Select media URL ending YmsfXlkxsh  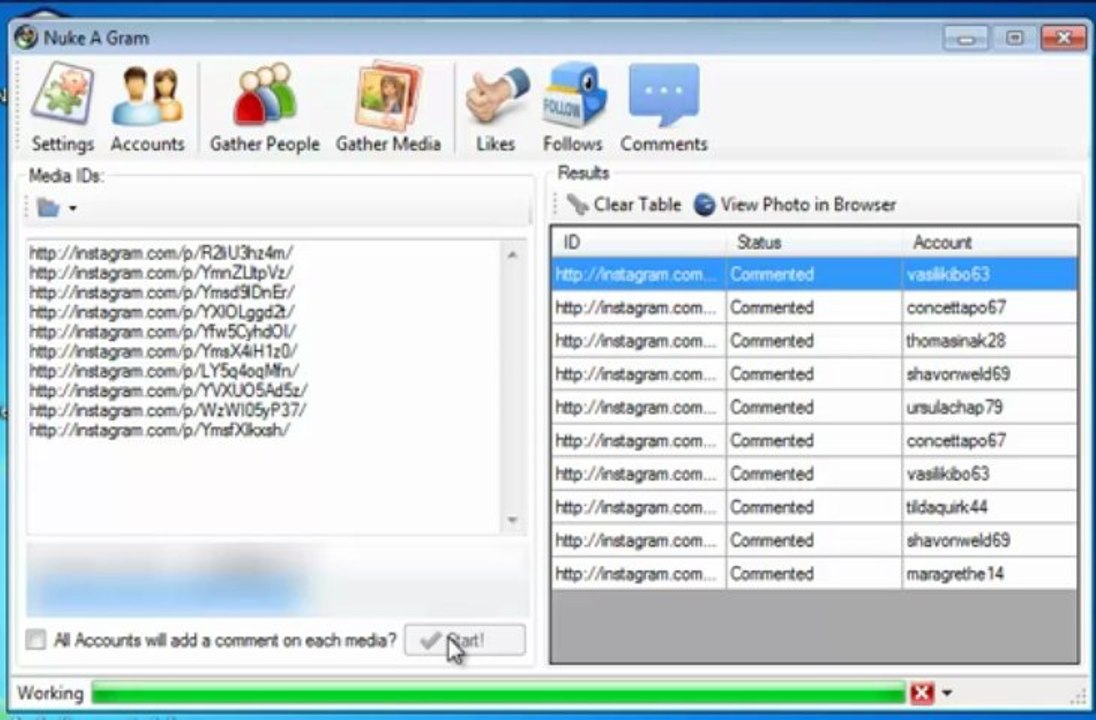tap(160, 429)
